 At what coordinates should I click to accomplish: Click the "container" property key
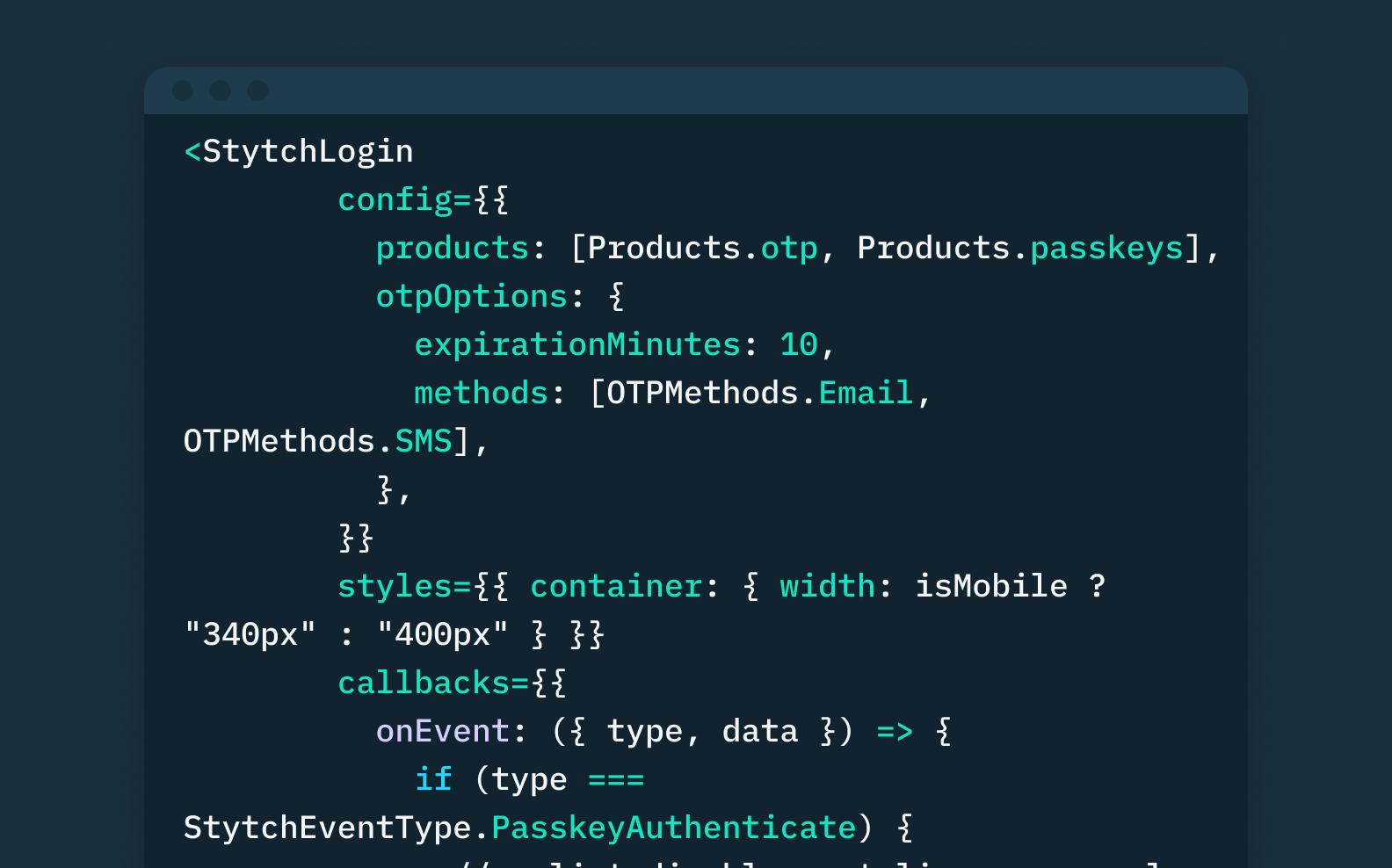point(617,586)
